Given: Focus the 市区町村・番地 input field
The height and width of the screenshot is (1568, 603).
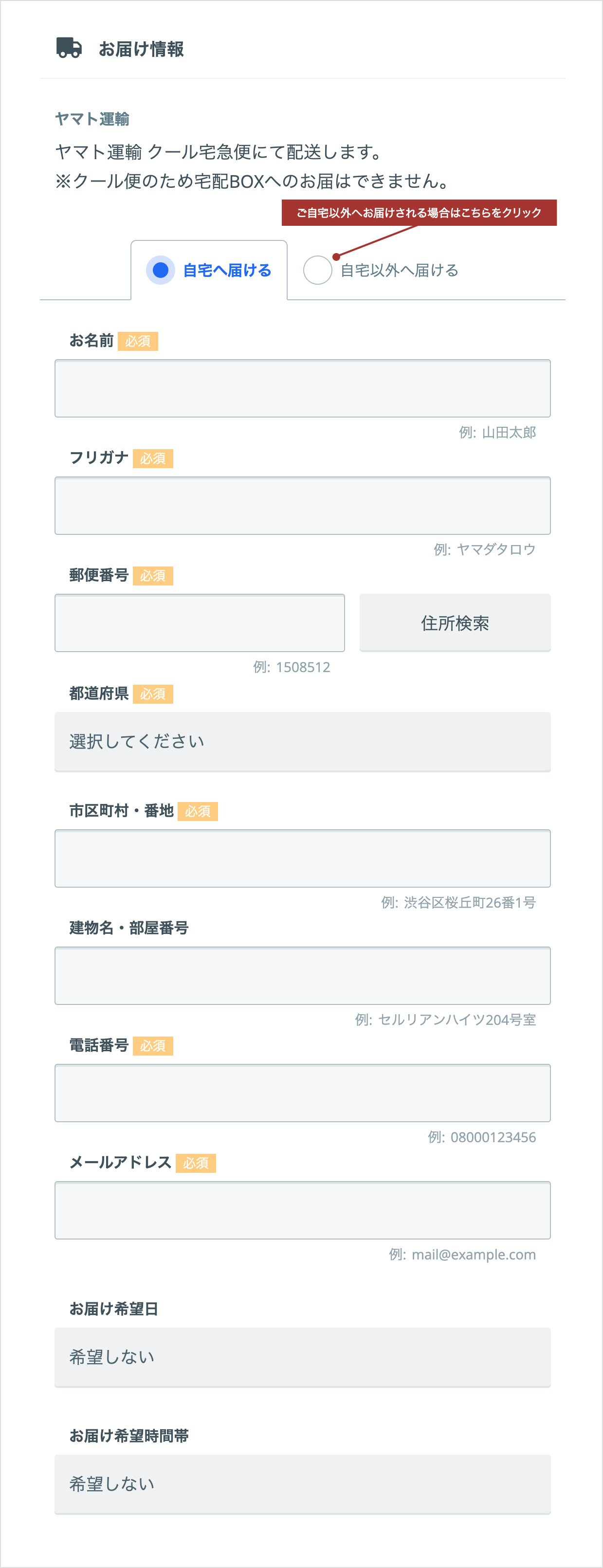Looking at the screenshot, I should point(302,858).
